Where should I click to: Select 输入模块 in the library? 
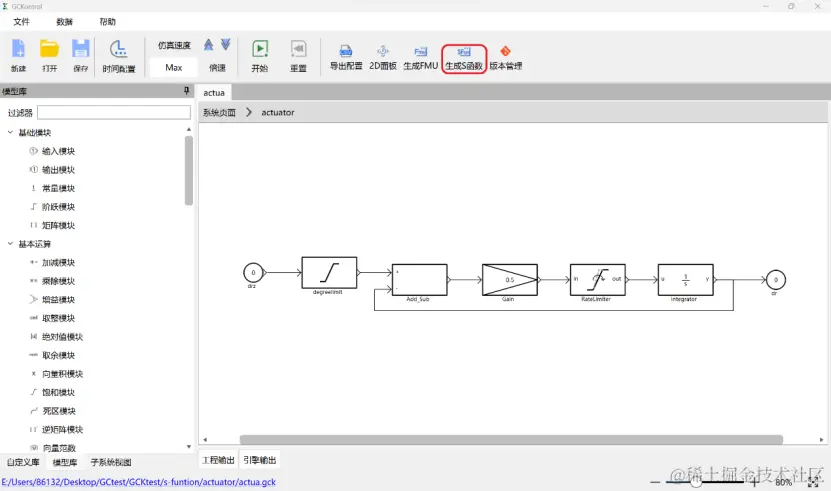click(58, 151)
